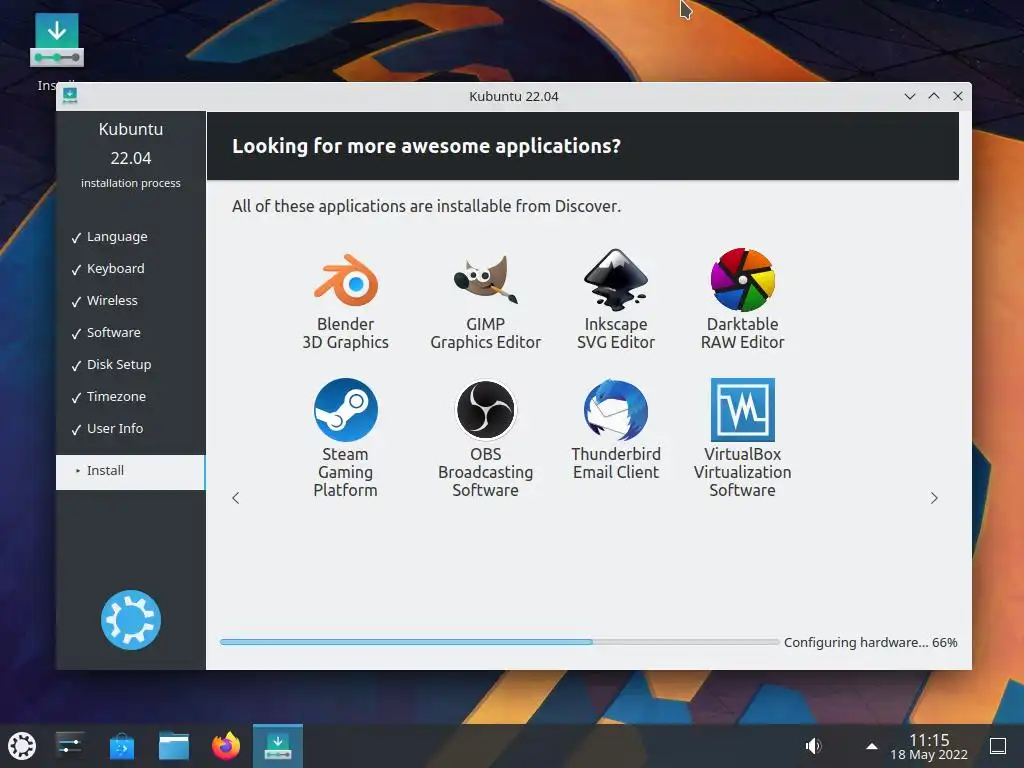Minimize the Kubuntu installer window
This screenshot has width=1024, height=768.
(x=910, y=96)
